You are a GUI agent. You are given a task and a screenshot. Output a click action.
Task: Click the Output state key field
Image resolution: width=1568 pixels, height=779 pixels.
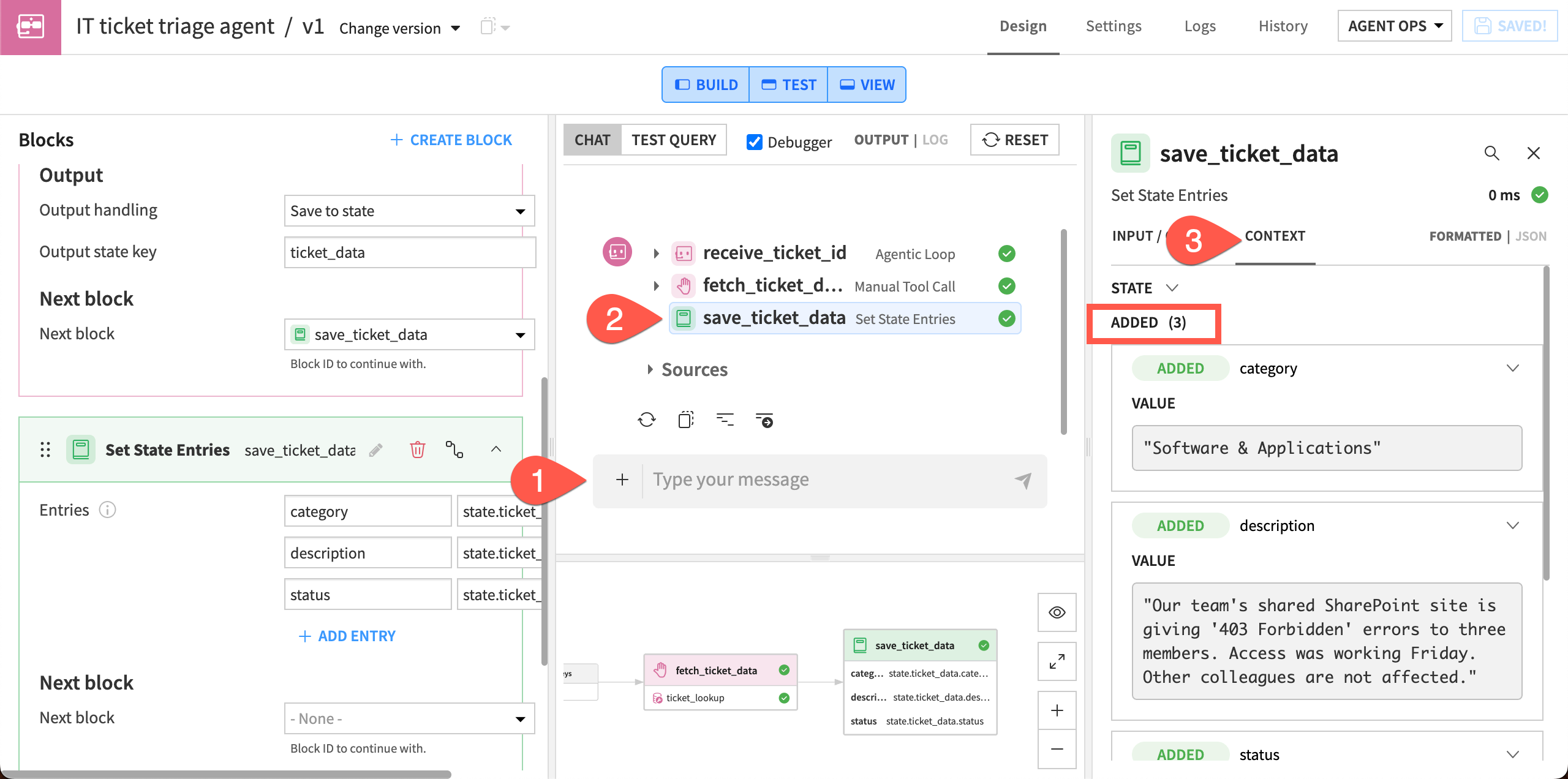[x=410, y=252]
